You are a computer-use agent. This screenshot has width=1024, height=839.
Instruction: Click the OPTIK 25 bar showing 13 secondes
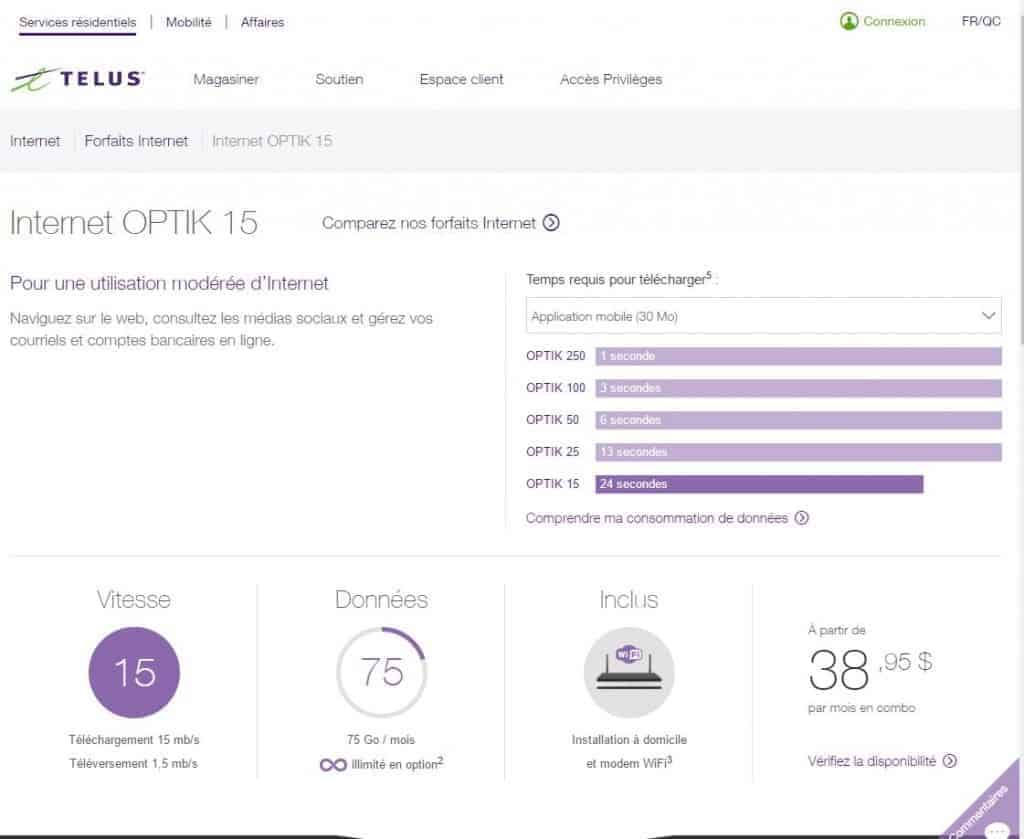(x=798, y=452)
